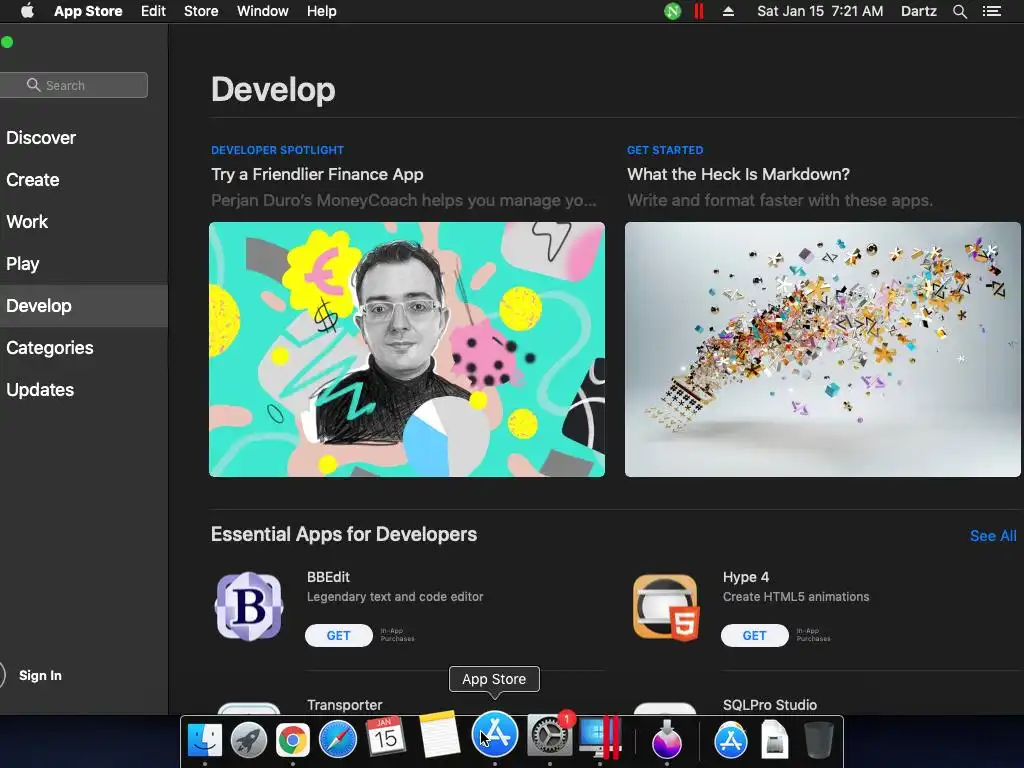Click Sign In in the sidebar
This screenshot has width=1024, height=768.
tap(40, 675)
